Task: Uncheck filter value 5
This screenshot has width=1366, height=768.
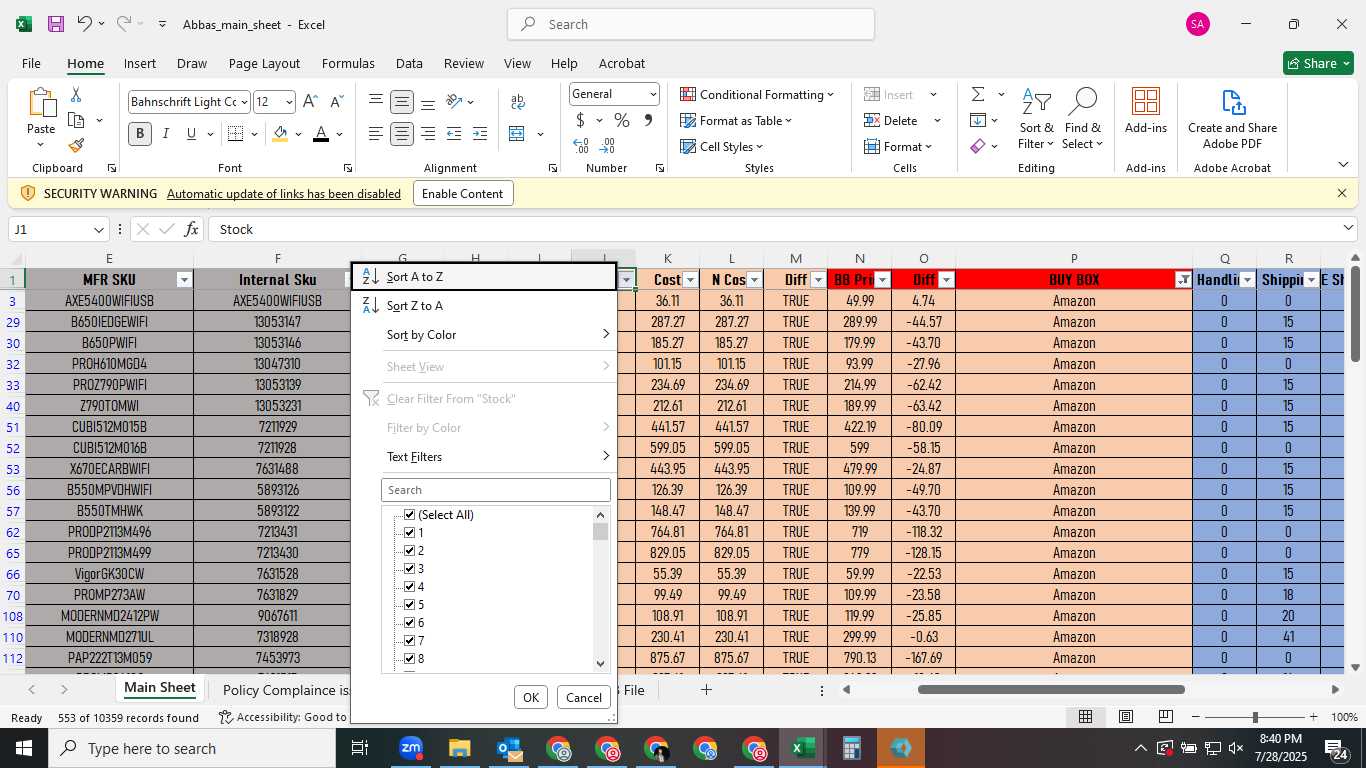Action: click(409, 605)
